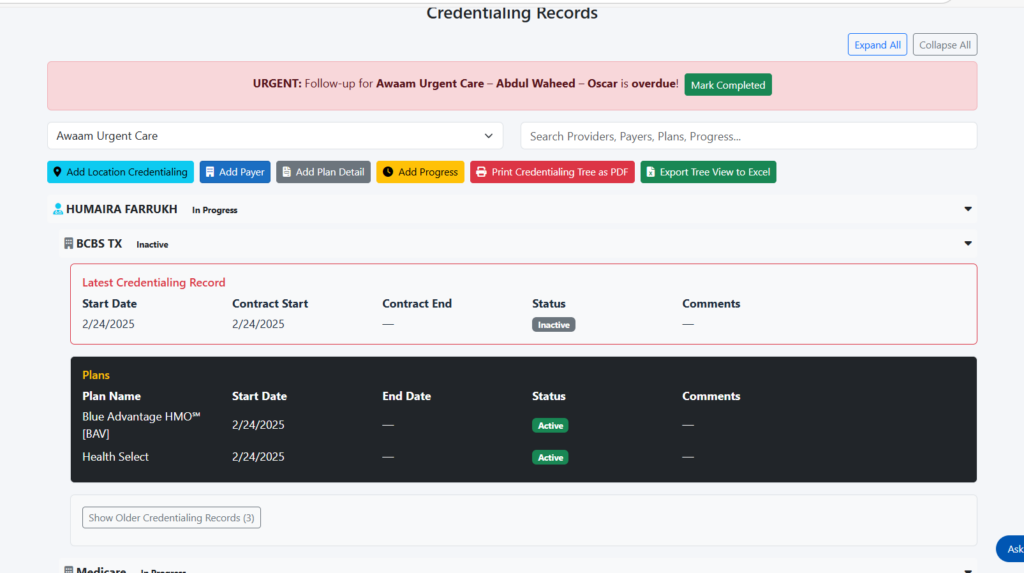The width and height of the screenshot is (1024, 573).
Task: Show Older Credentialing Records (3)
Action: 171,518
